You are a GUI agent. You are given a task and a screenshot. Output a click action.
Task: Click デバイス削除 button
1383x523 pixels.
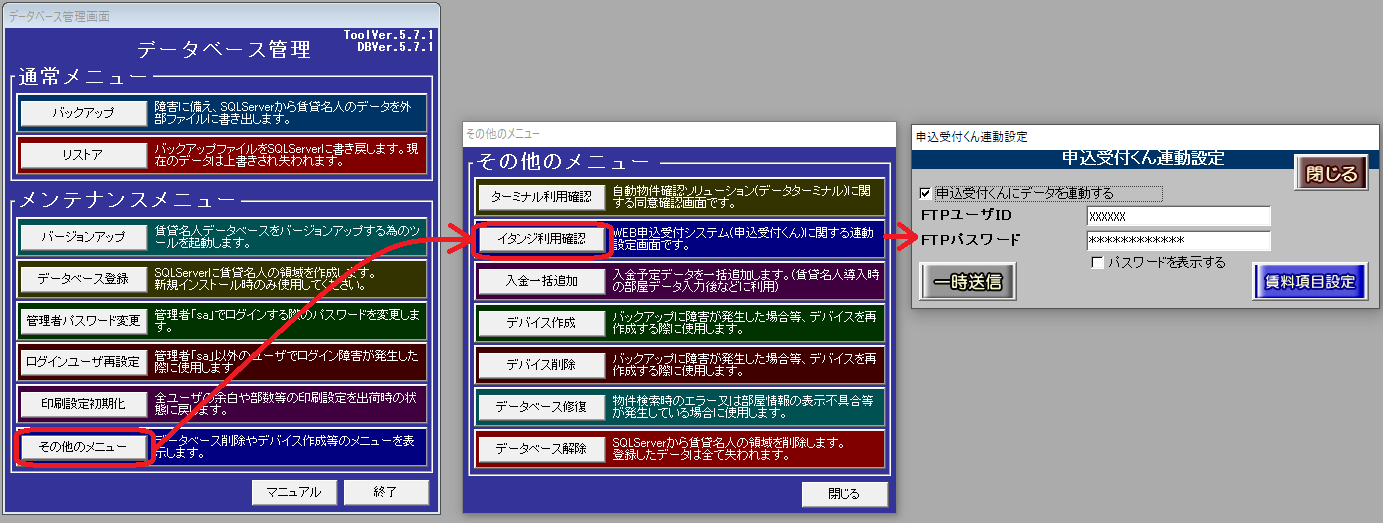tap(542, 364)
